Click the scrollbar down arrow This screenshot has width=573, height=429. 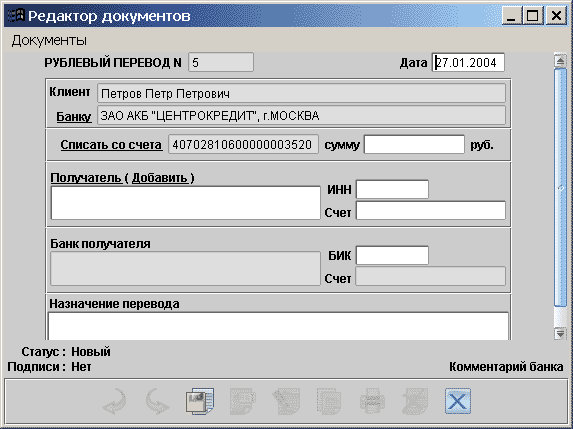[560, 333]
